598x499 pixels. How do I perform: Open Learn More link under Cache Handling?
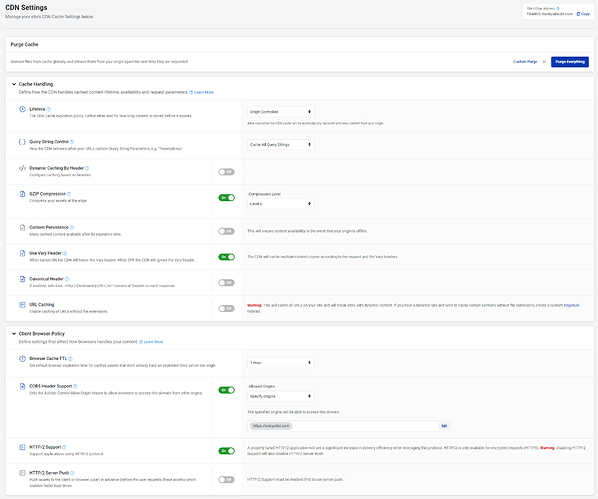click(x=202, y=92)
